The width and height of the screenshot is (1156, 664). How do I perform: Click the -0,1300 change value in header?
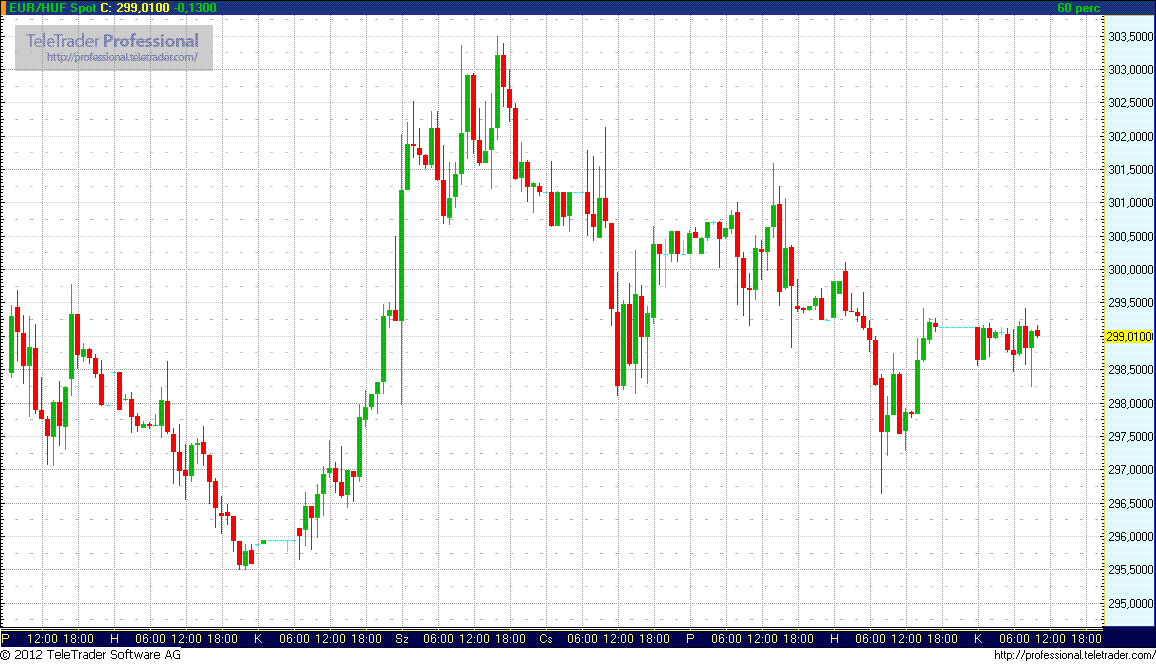195,7
